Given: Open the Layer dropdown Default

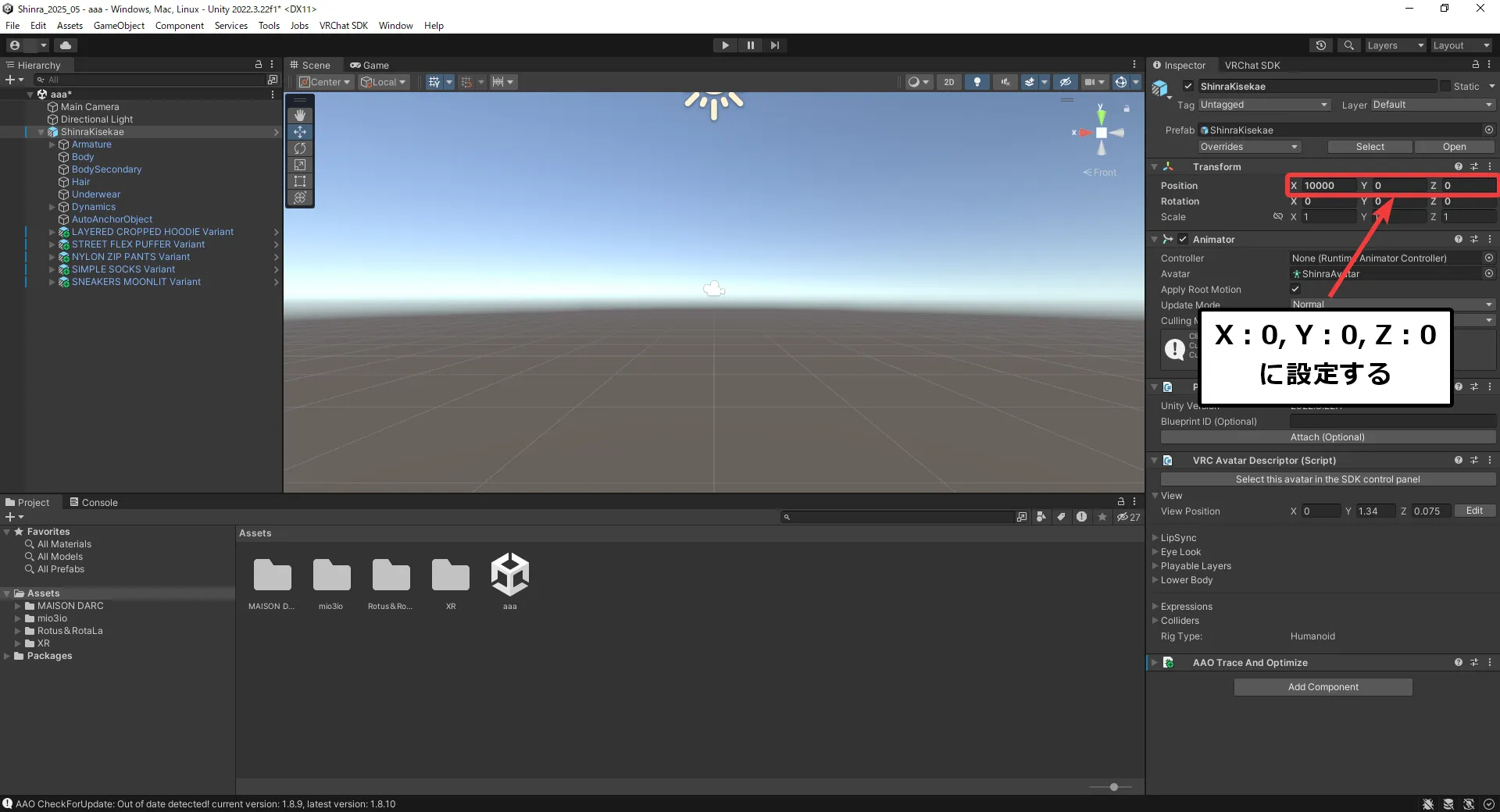Looking at the screenshot, I should click(x=1432, y=105).
